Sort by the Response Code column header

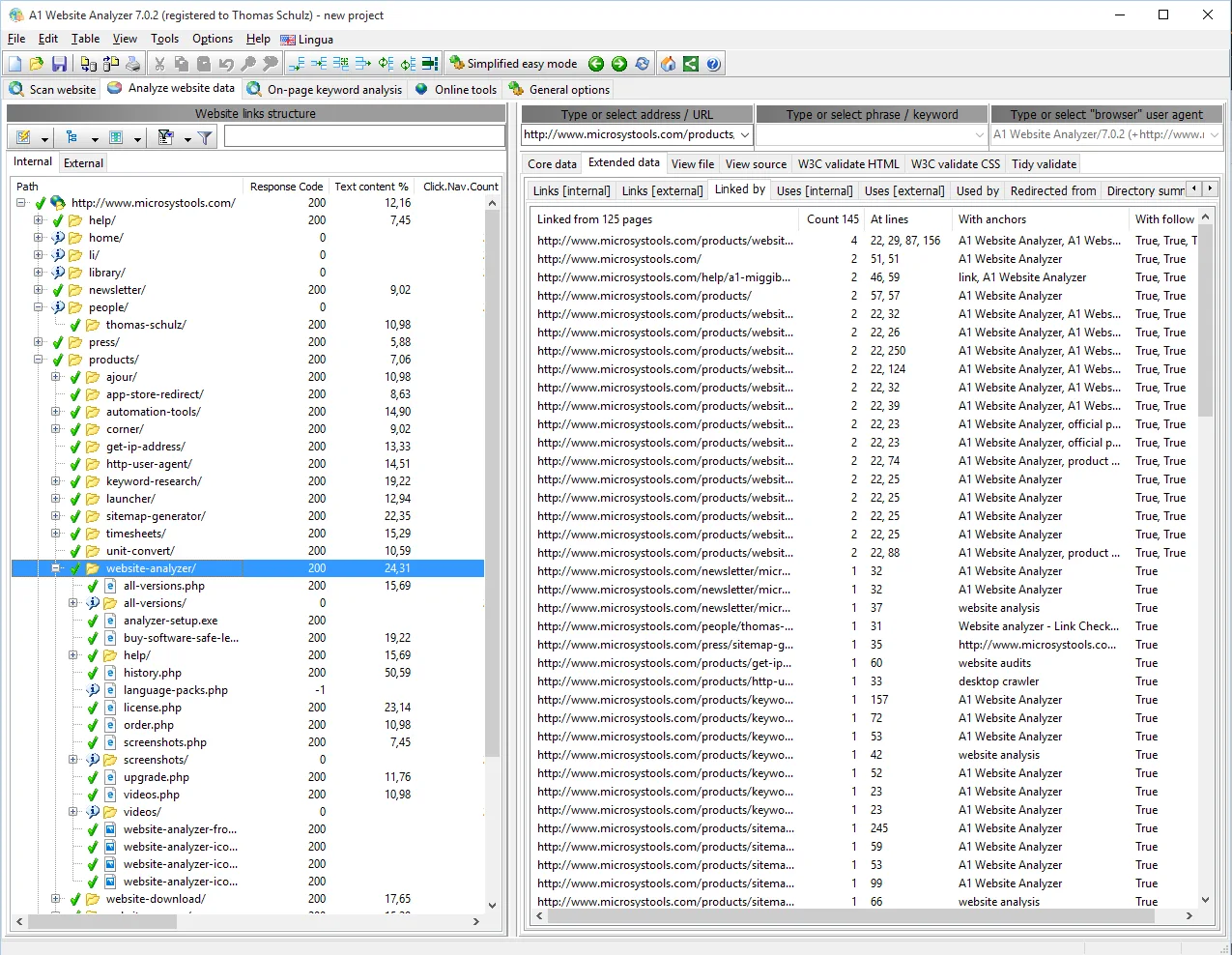286,187
